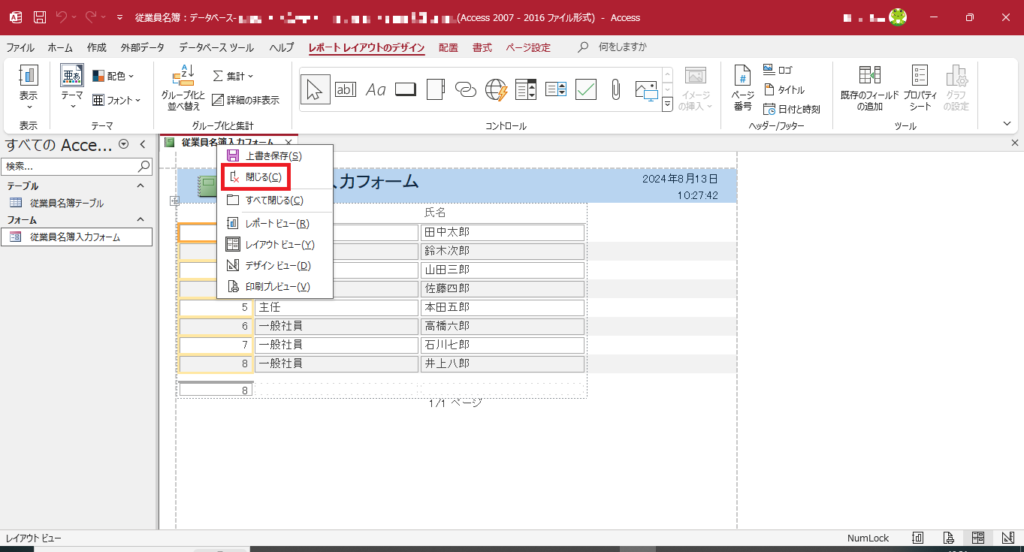
Task: Insert the Attachment paperclip control
Action: (616, 89)
